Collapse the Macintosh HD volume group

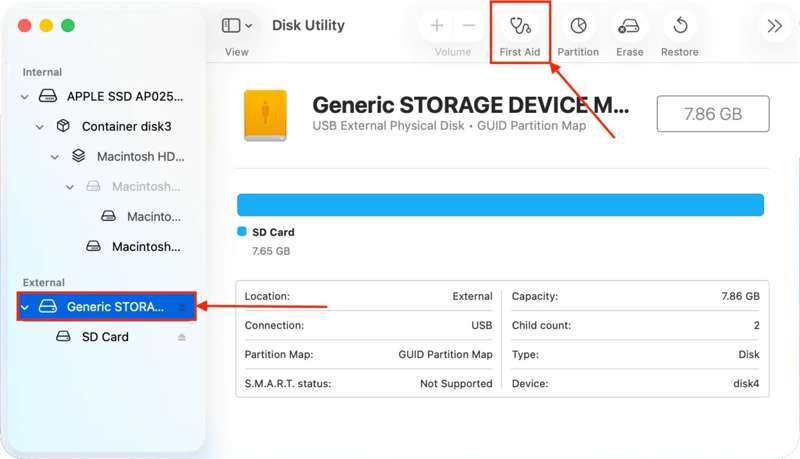click(x=55, y=157)
